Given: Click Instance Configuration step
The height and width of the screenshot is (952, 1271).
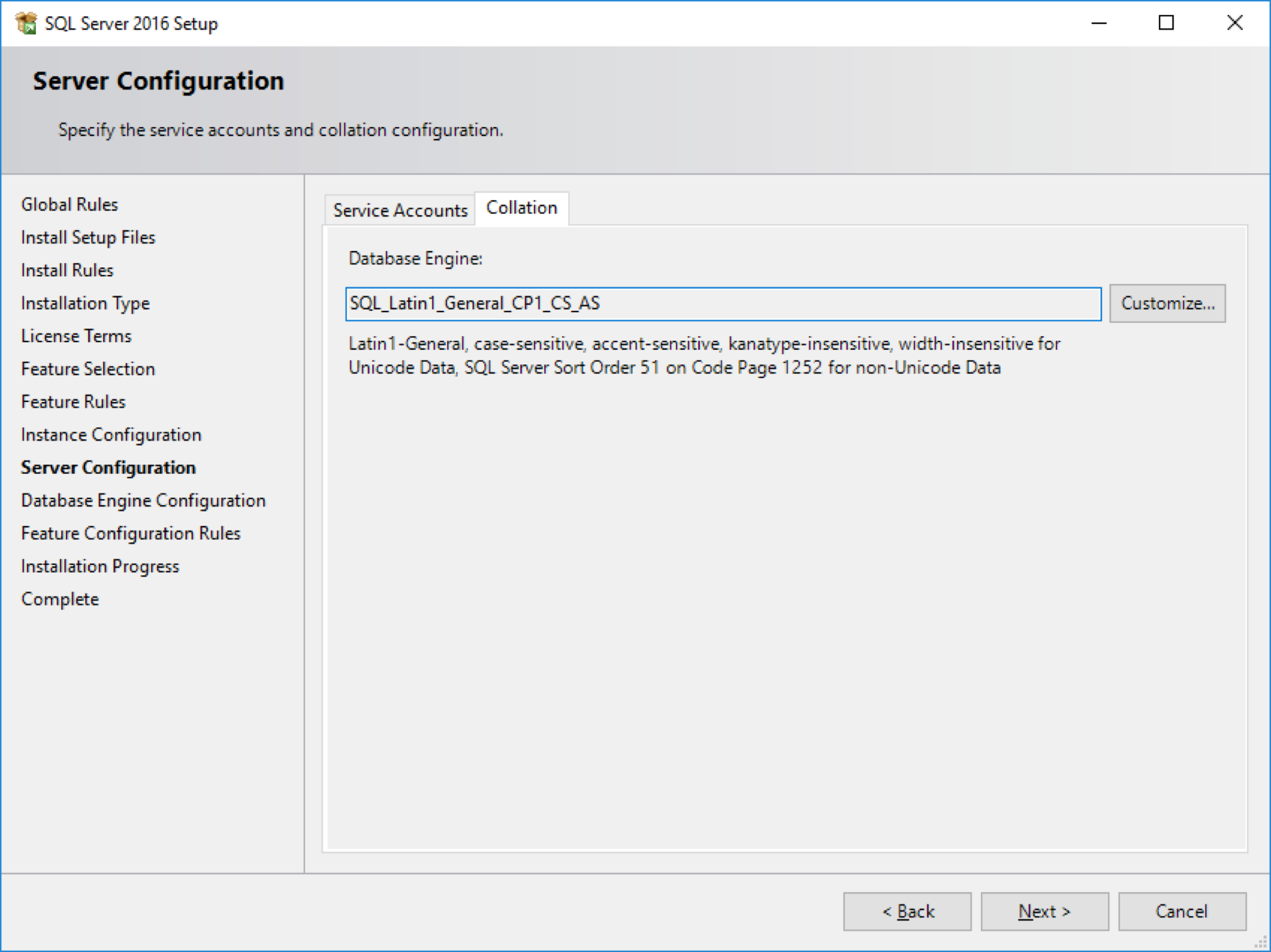Looking at the screenshot, I should [x=111, y=435].
